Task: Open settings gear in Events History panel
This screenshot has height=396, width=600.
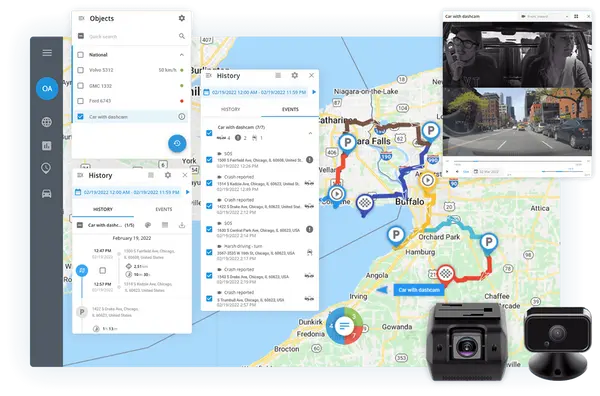Action: pyautogui.click(x=294, y=75)
